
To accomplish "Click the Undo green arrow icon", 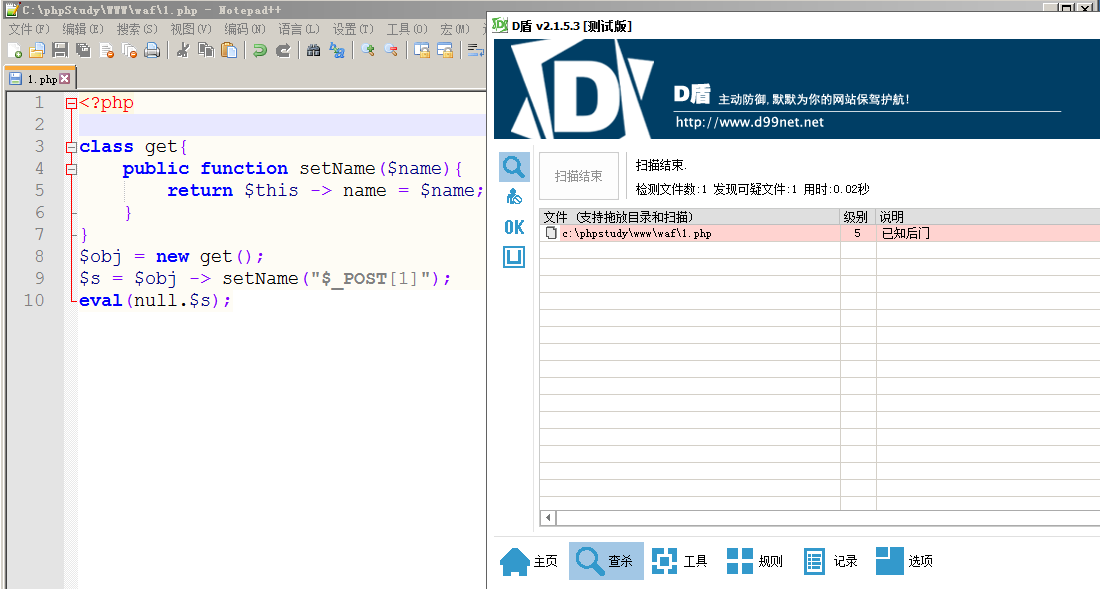I will click(x=260, y=50).
